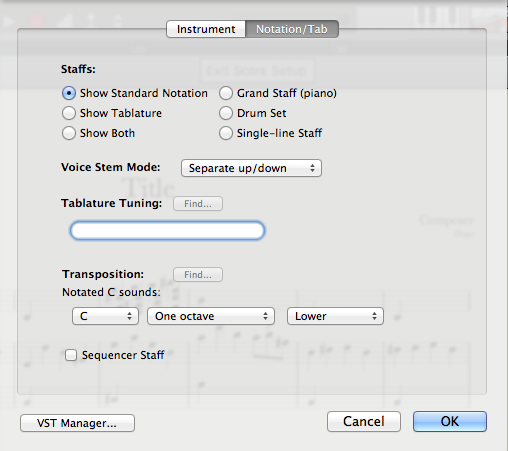Open the One octave interval dropdown
This screenshot has width=508, height=451.
point(211,316)
